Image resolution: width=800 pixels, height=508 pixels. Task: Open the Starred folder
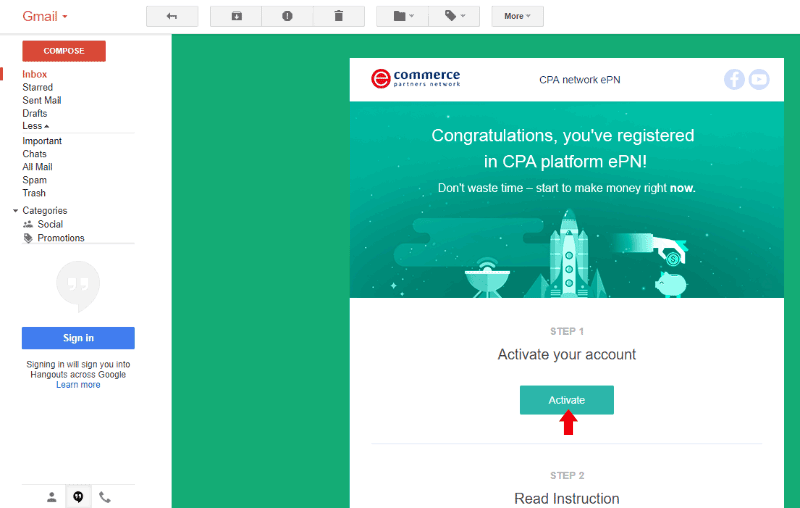point(37,87)
